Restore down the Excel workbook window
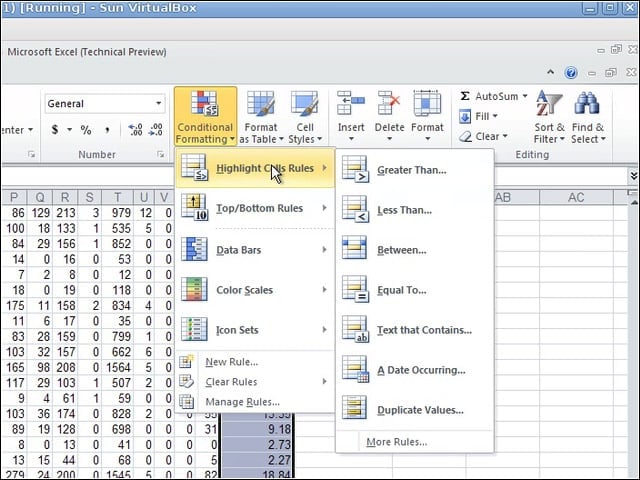This screenshot has height=480, width=640. 611,73
